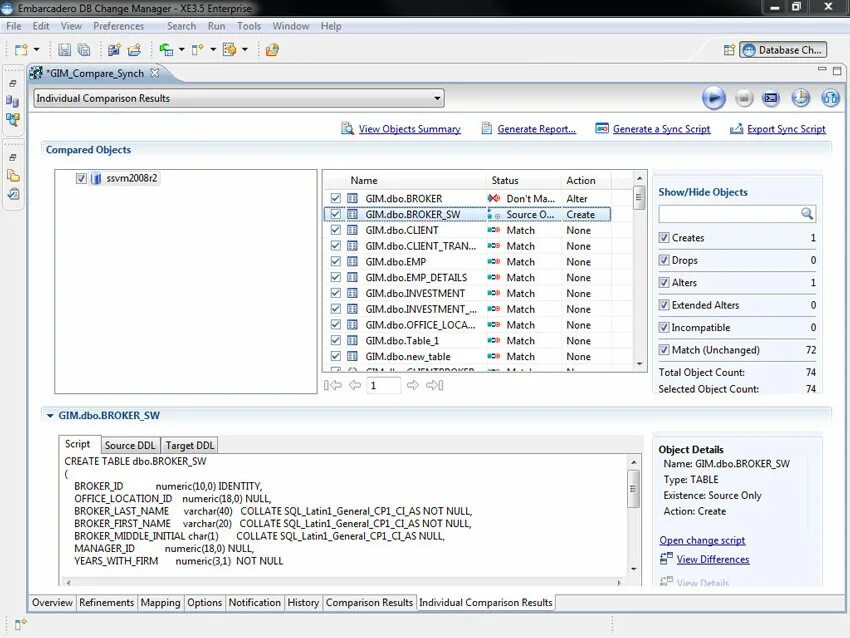Click the last toolbar folder icon
Image resolution: width=850 pixels, height=638 pixels.
[272, 50]
